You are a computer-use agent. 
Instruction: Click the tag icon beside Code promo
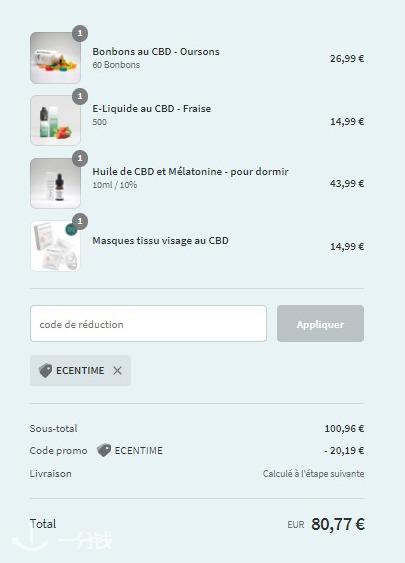pos(104,450)
